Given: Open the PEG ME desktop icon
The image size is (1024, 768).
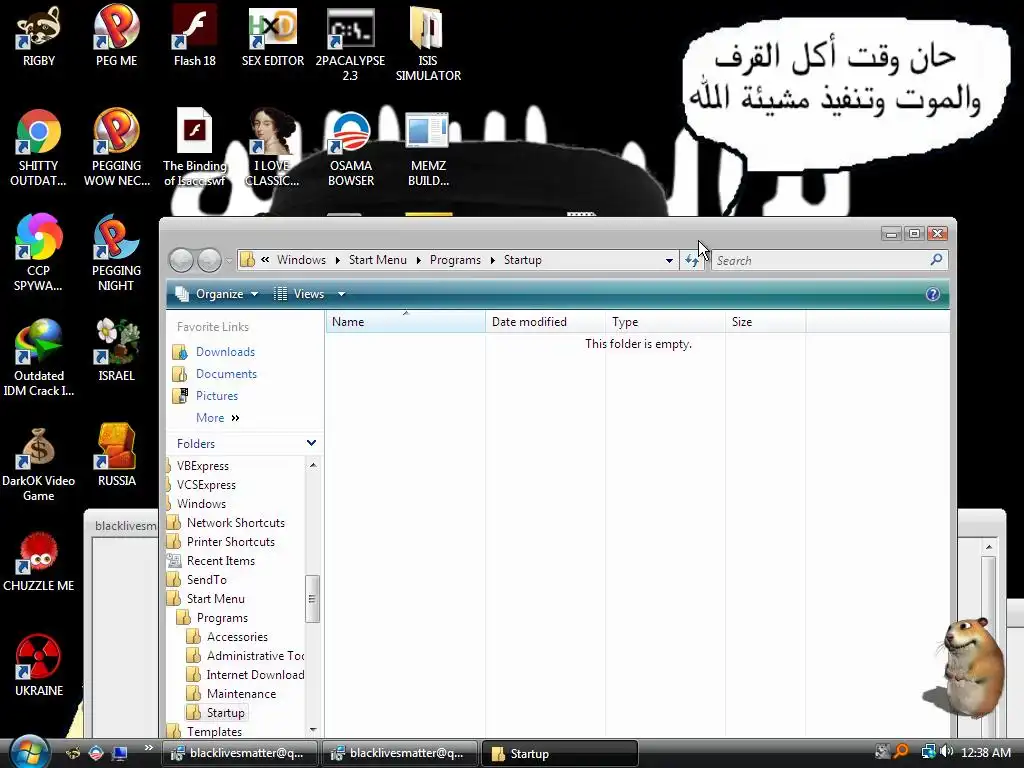Looking at the screenshot, I should (116, 37).
